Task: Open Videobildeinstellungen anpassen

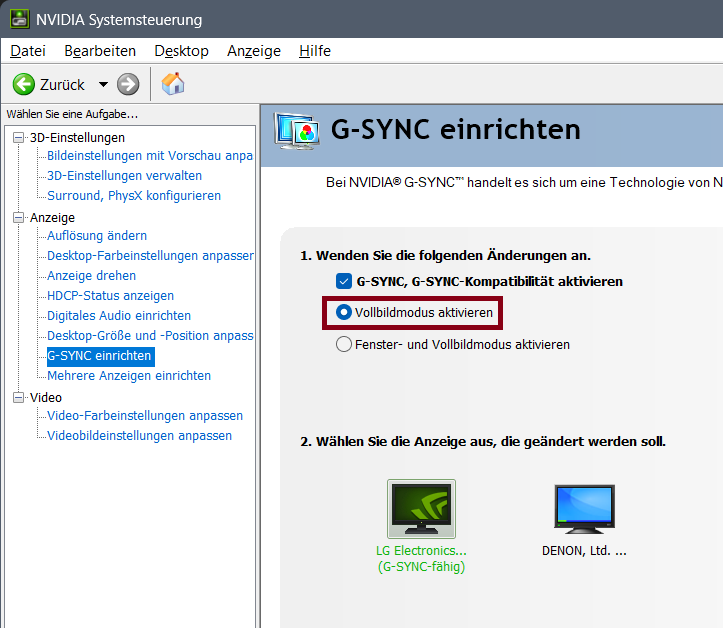Action: click(x=139, y=436)
